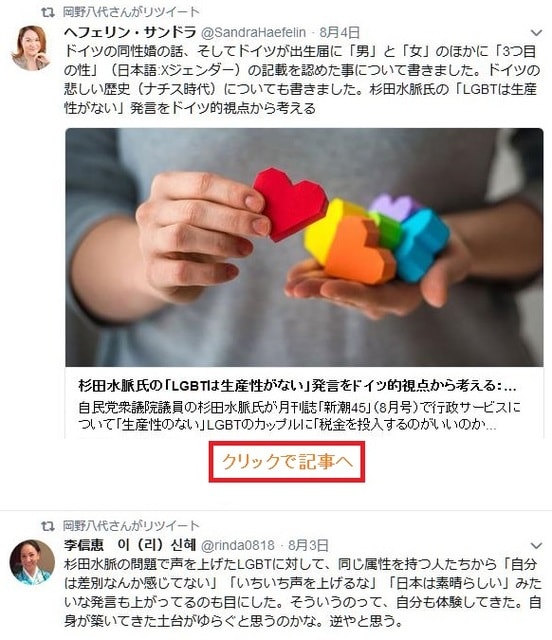Expand the dropdown chevron on 李信恵's tweet

tap(536, 546)
